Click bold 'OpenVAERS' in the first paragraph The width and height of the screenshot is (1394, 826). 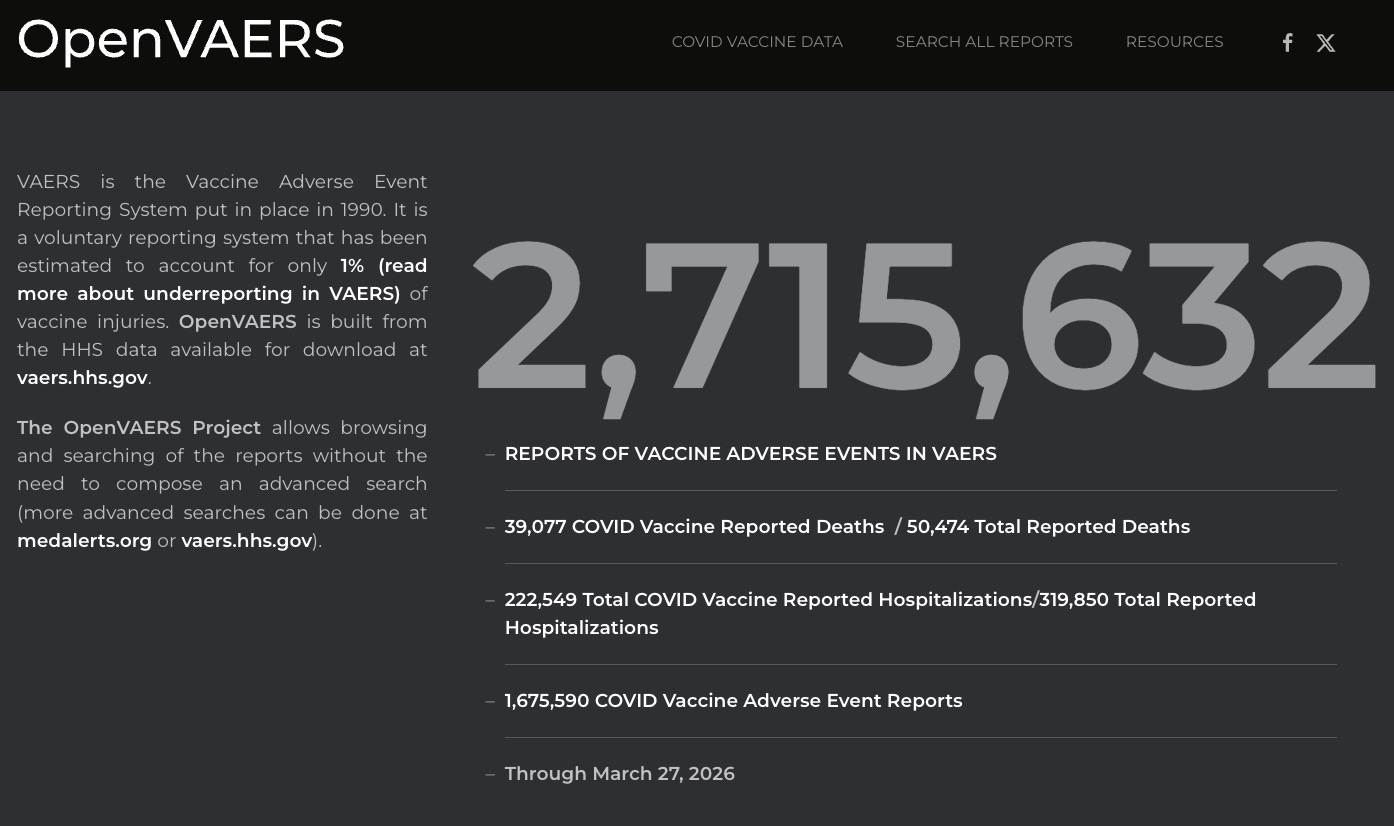tap(237, 322)
